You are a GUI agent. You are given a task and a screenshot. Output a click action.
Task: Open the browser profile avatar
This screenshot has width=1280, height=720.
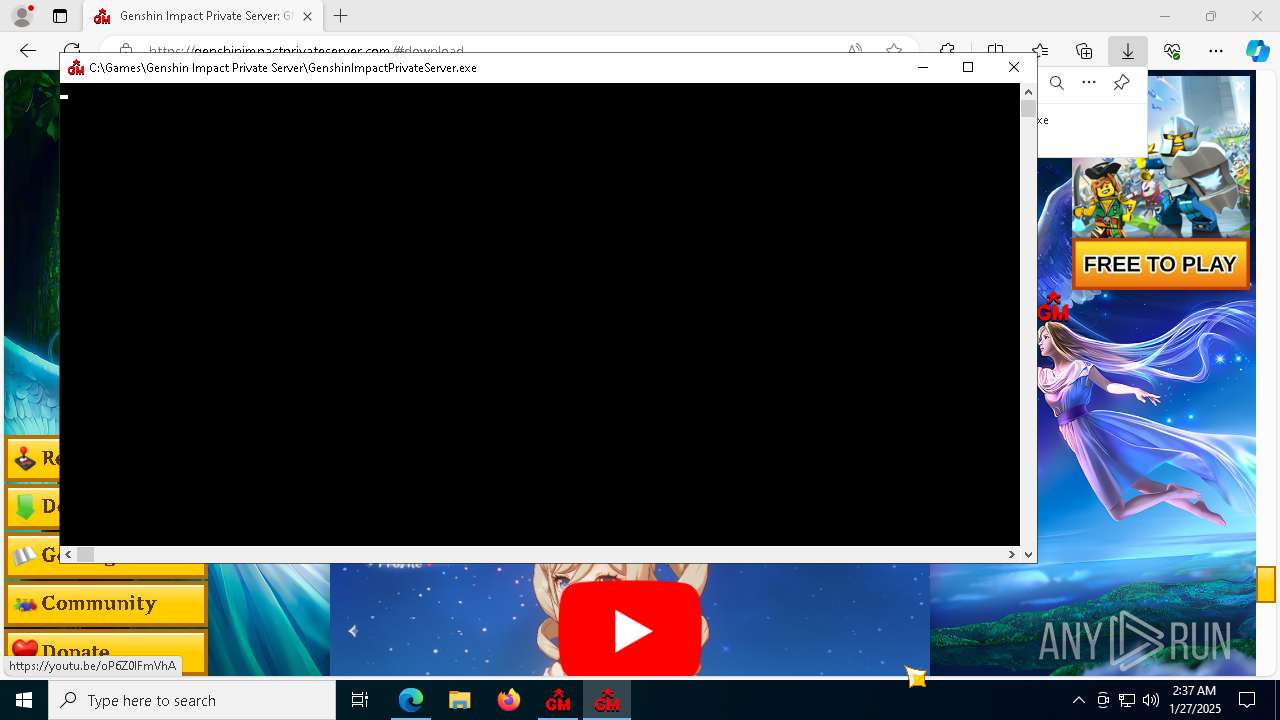(x=22, y=16)
